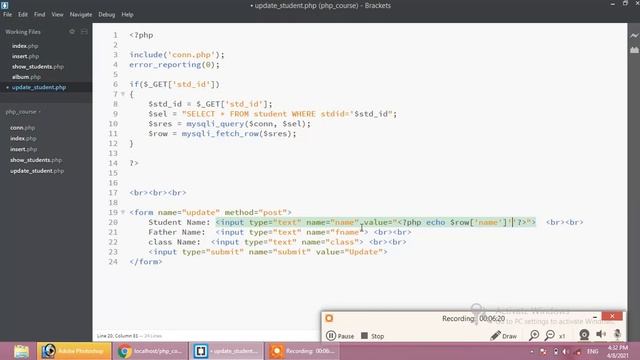Click the Working Files settings gear icon
The height and width of the screenshot is (360, 640).
pos(72,31)
